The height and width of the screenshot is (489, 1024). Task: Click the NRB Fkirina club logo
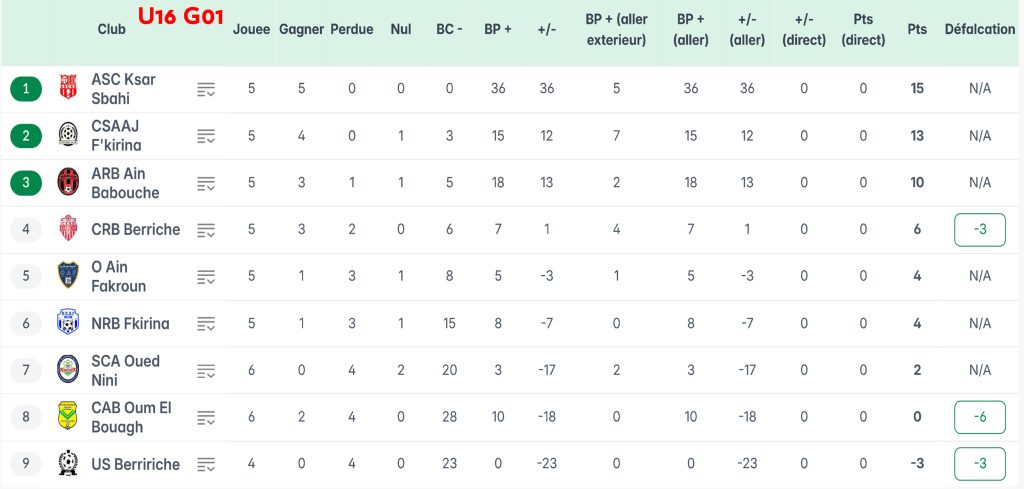tap(68, 323)
